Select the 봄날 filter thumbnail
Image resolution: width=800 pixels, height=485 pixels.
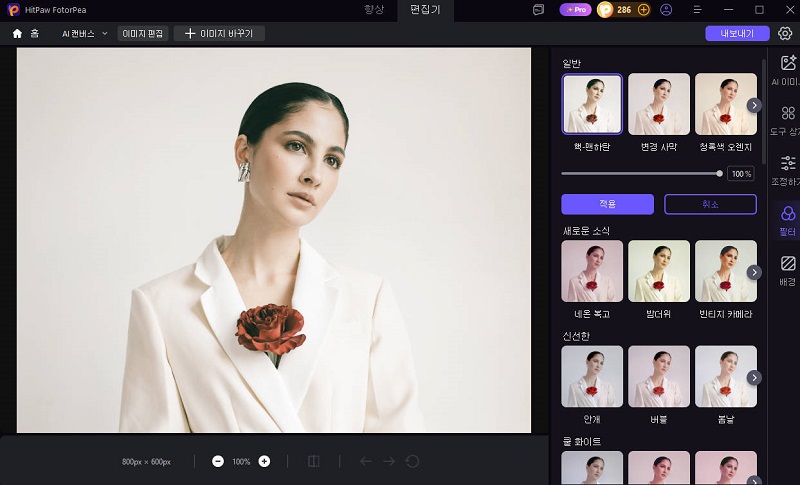tap(726, 376)
